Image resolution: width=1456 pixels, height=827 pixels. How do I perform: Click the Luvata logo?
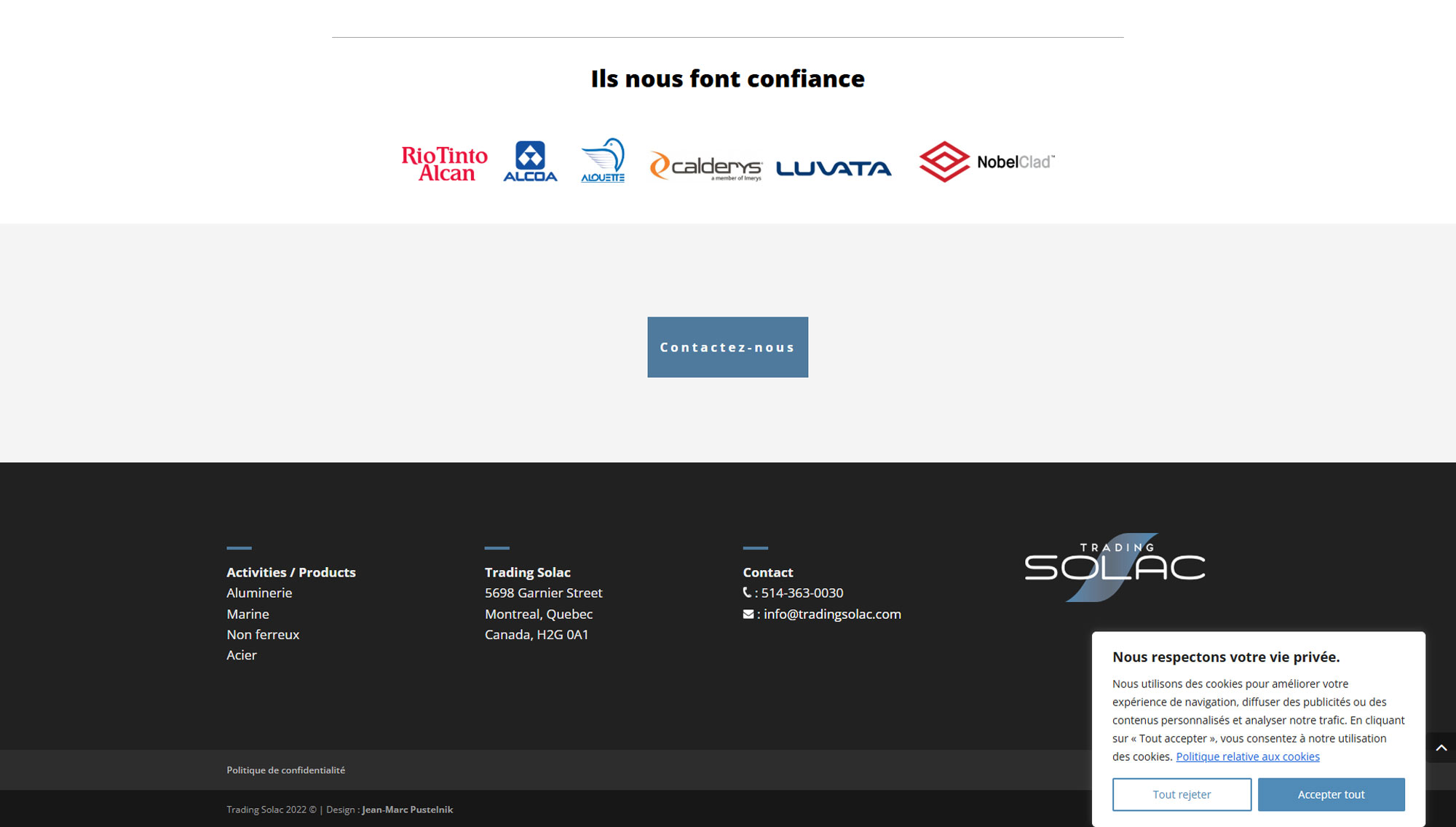click(x=834, y=168)
